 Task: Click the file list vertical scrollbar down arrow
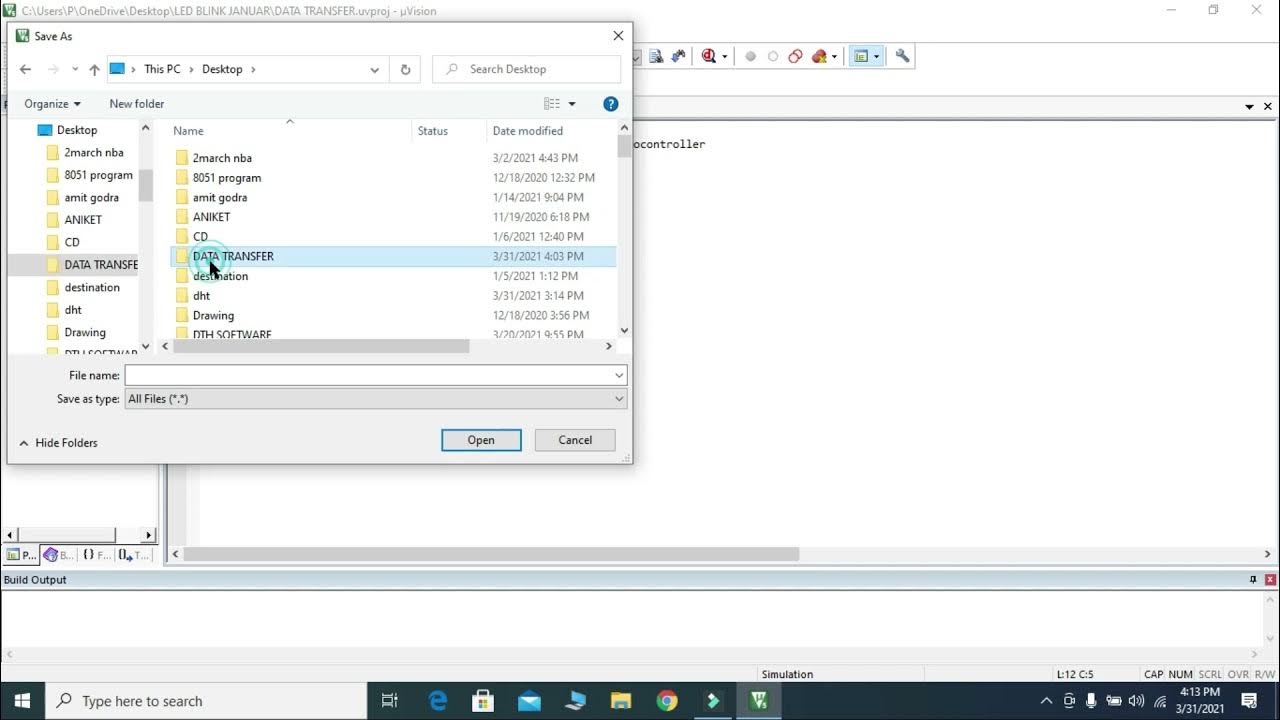coord(624,331)
